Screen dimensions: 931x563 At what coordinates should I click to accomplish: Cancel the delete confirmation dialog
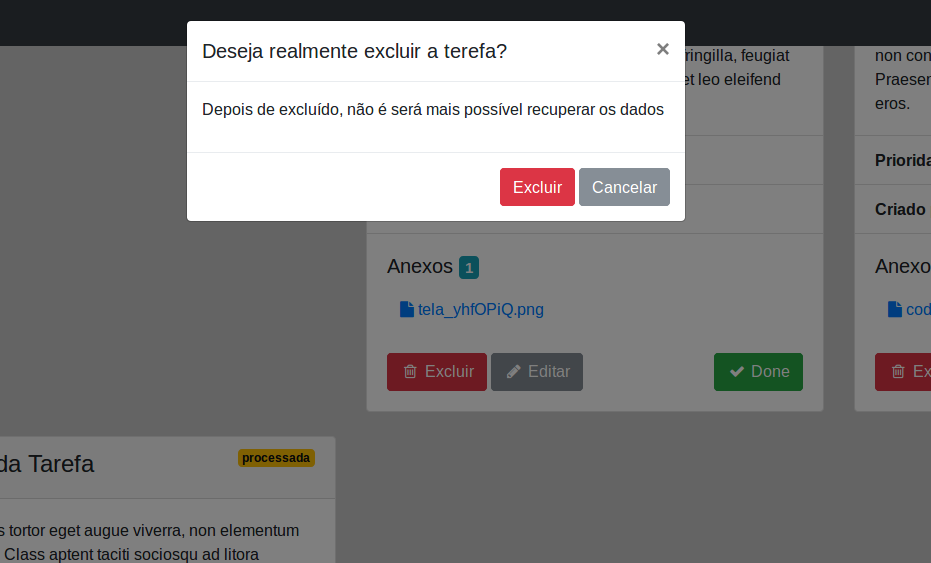[x=624, y=187]
